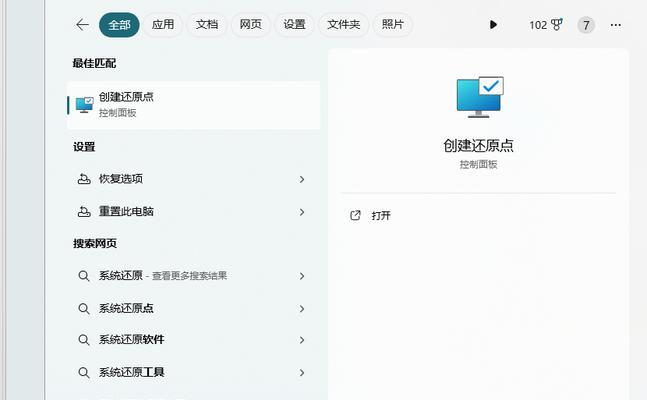The image size is (647, 400).
Task: Expand the 重置此电脑 chevron arrow
Action: click(302, 212)
